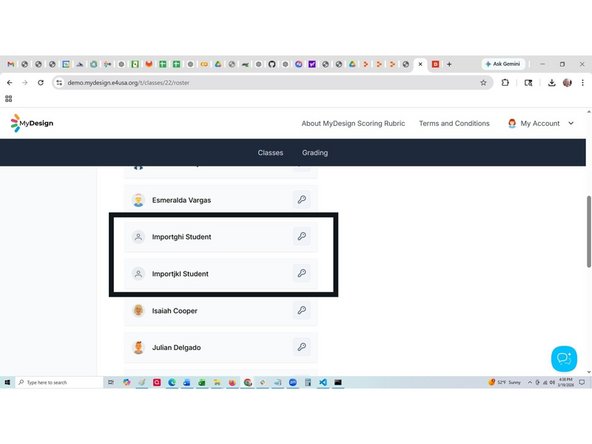This screenshot has height=444, width=592.
Task: Click Julian Delgado avatar
Action: (x=139, y=347)
